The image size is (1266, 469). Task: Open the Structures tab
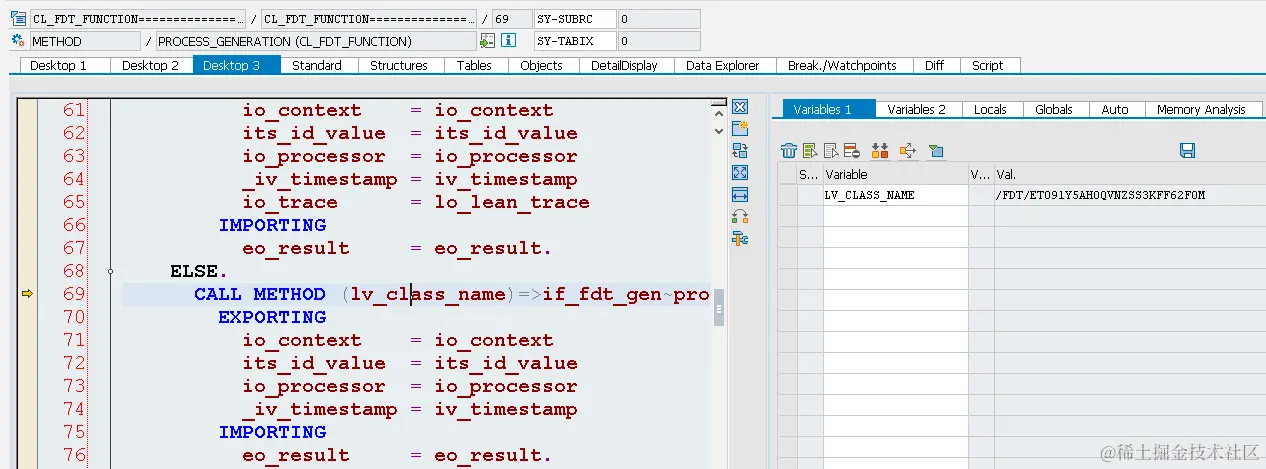(399, 65)
